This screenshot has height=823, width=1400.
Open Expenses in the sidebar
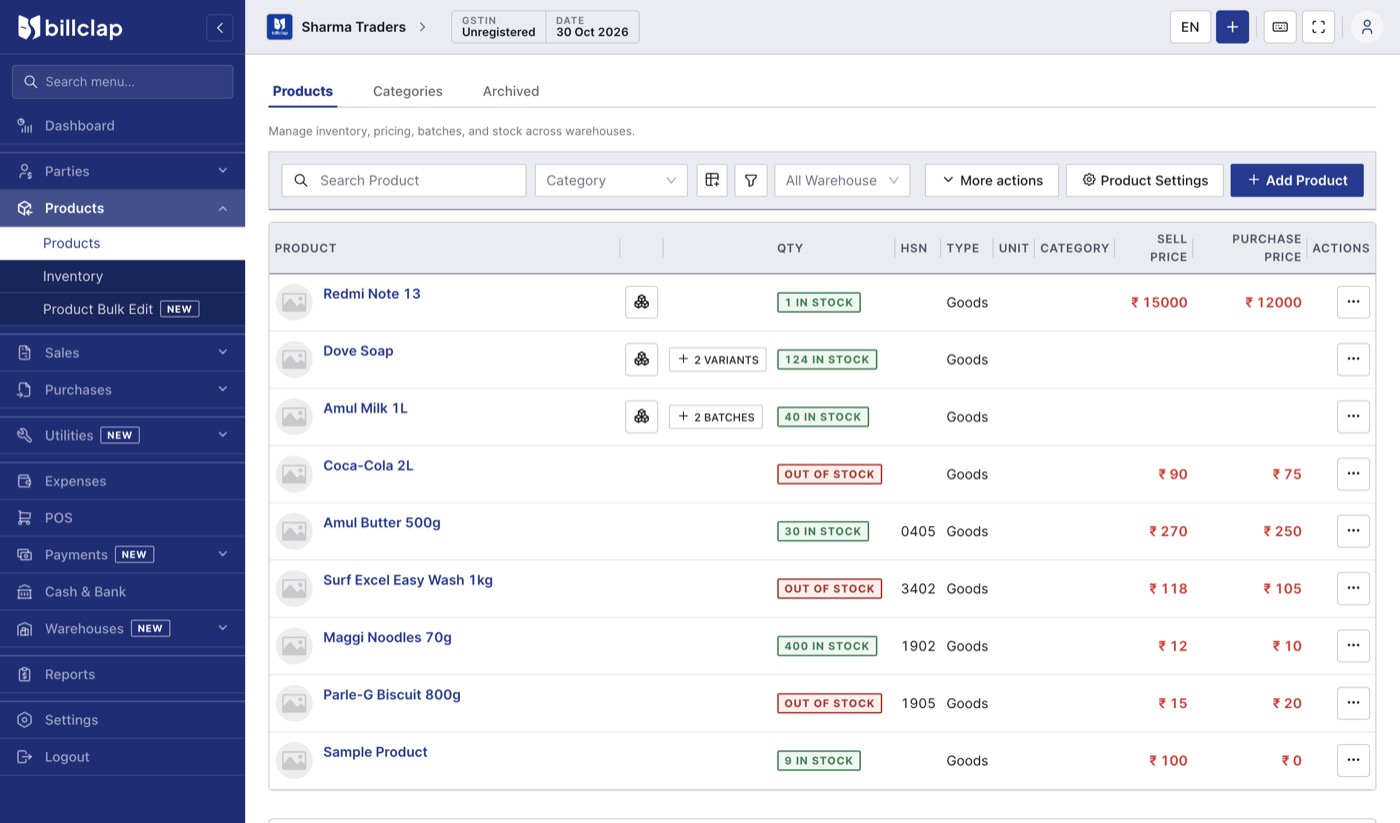tap(122, 481)
